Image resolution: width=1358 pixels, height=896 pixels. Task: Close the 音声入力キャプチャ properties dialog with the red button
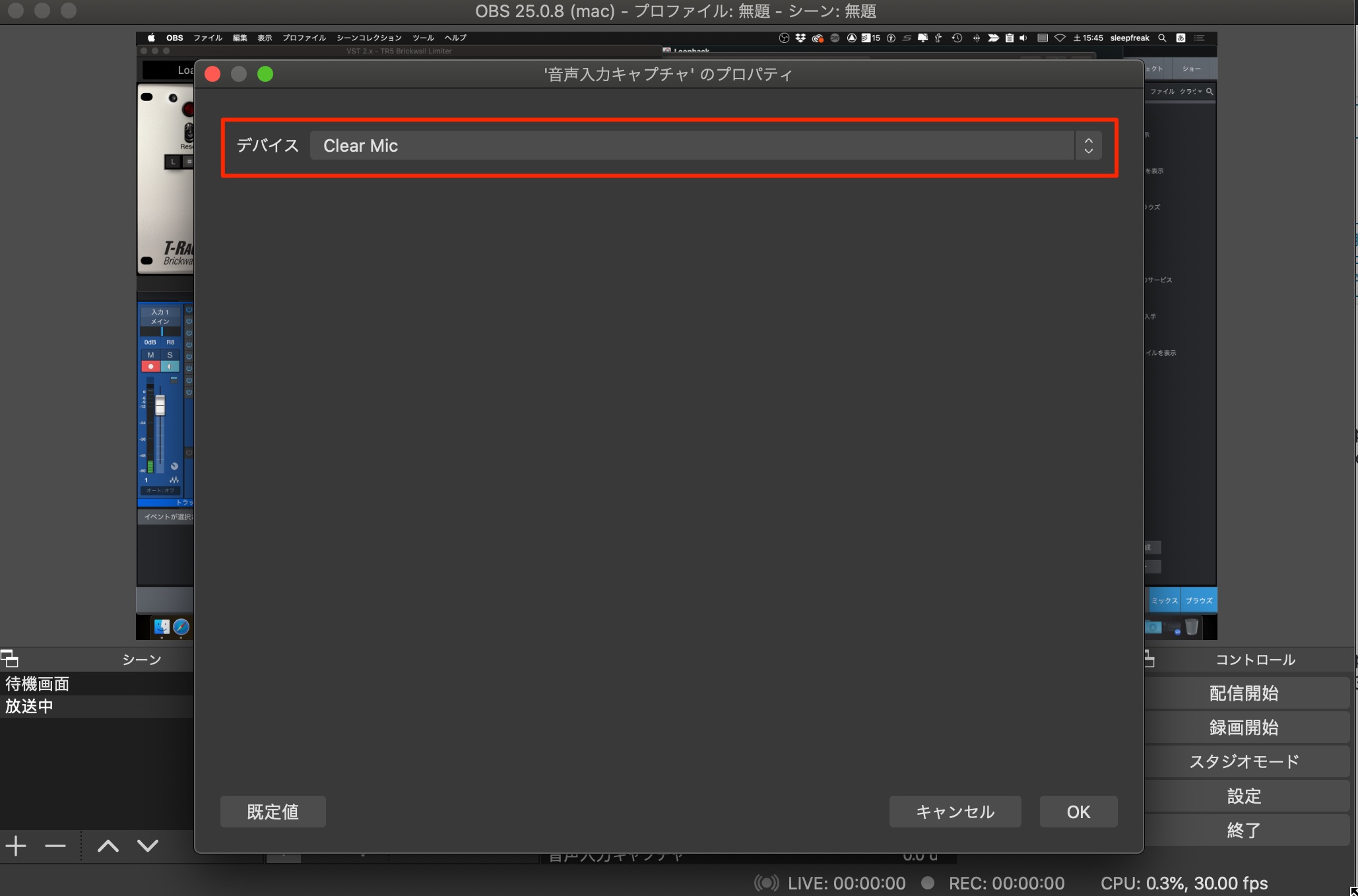[x=212, y=74]
